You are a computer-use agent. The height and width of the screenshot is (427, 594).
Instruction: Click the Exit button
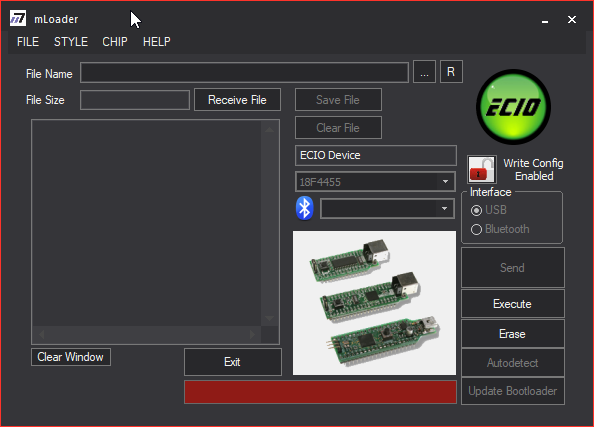point(233,362)
